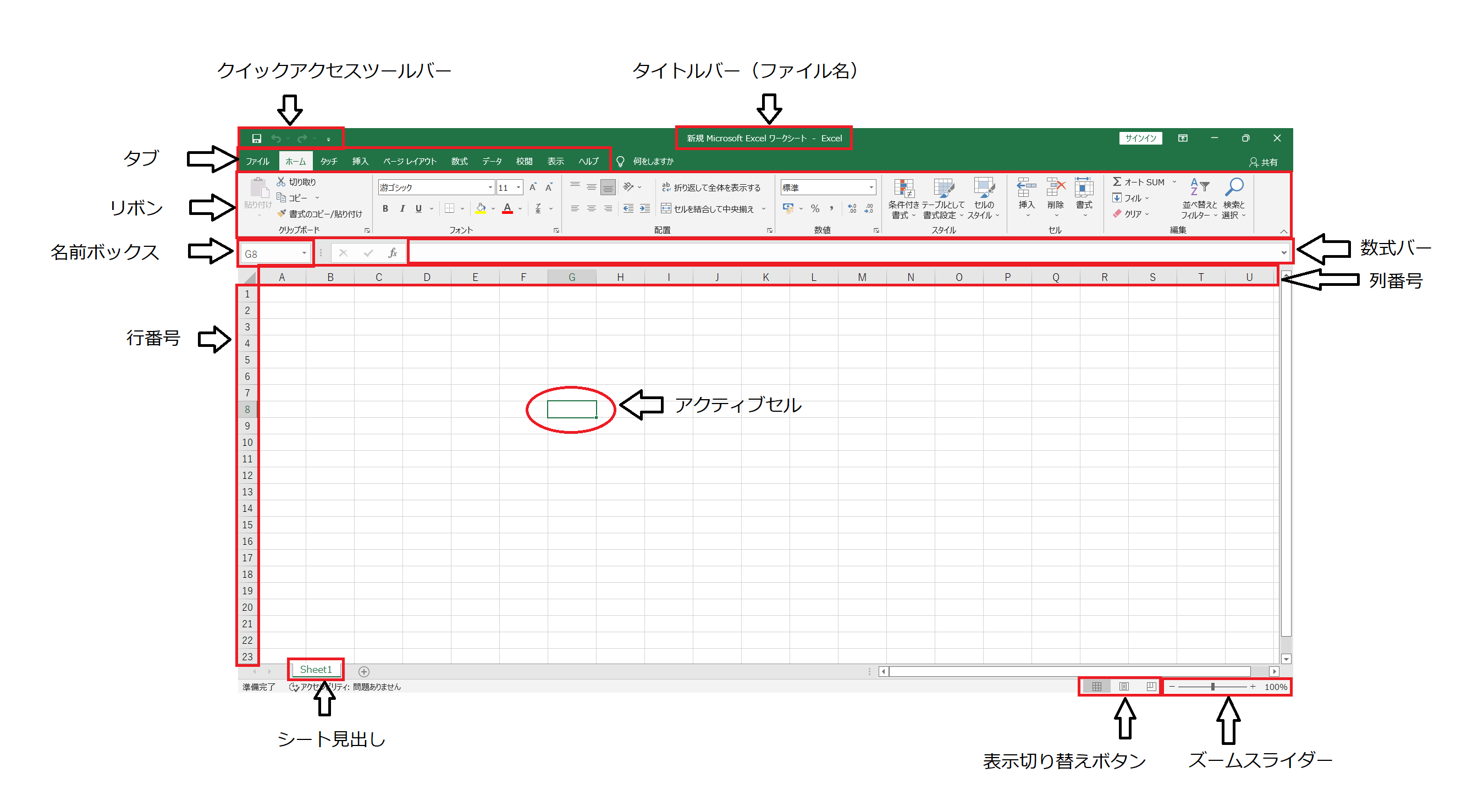Toggle Wrap Text (折り返して全体を表示する)
The image size is (1484, 812).
pyautogui.click(x=711, y=187)
